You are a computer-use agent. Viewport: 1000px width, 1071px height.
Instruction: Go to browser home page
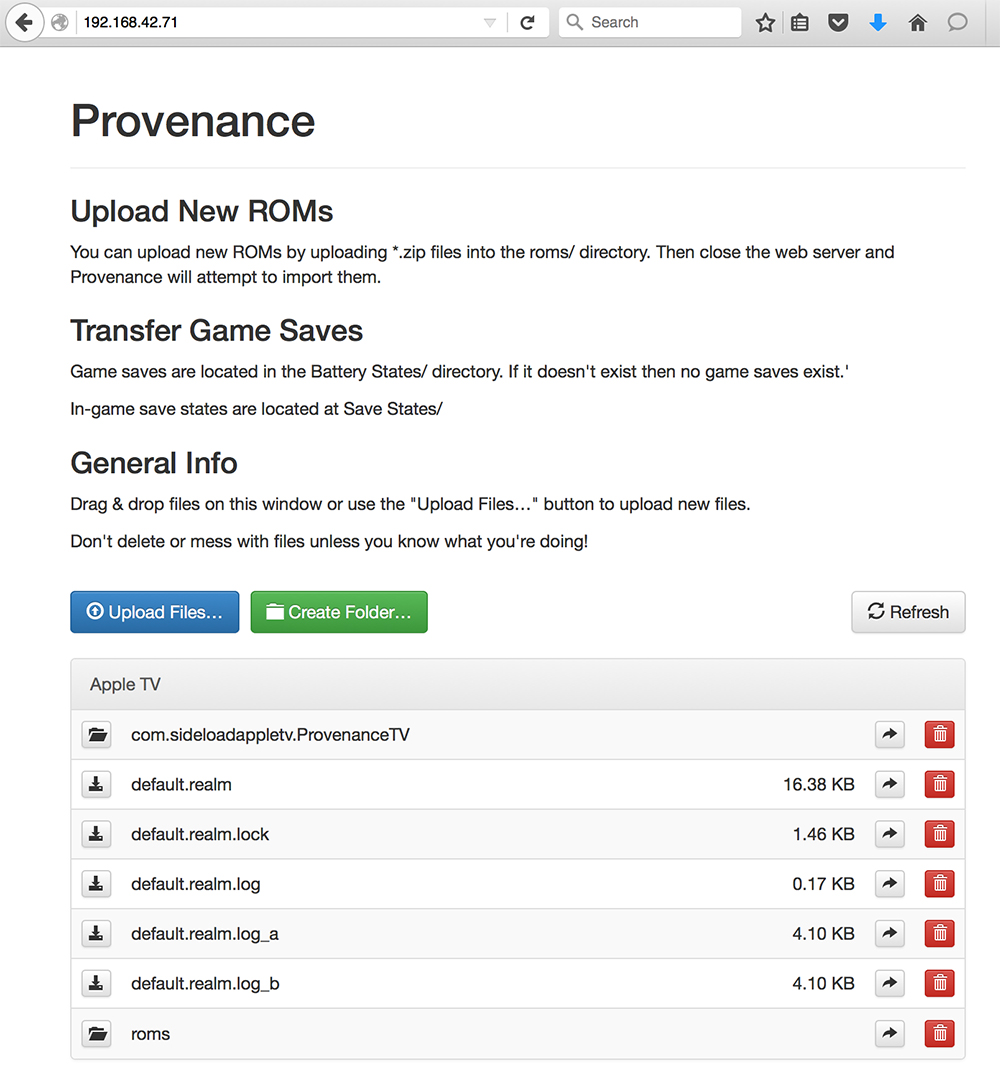click(x=918, y=22)
